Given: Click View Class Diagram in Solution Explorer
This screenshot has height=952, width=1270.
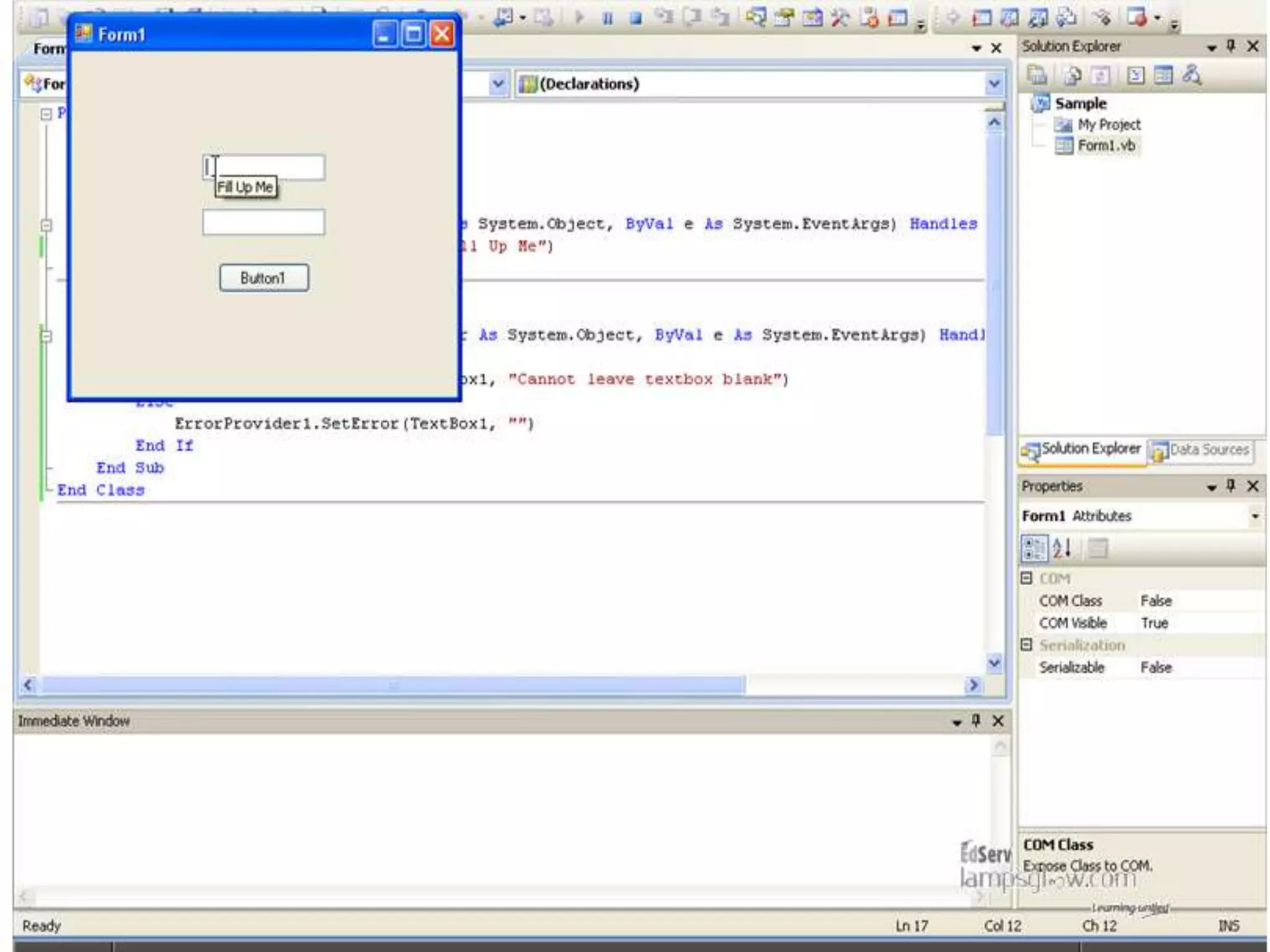Looking at the screenshot, I should [x=1192, y=76].
